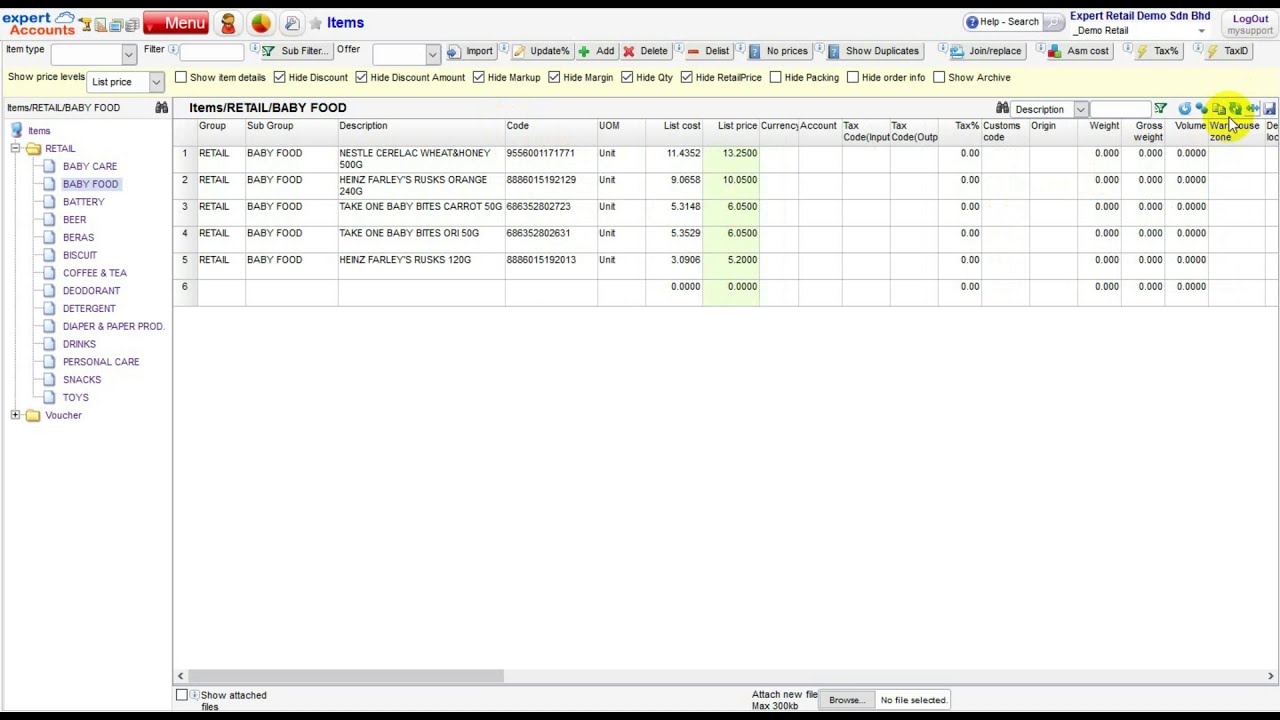Click the Delist button
Screen dimensions: 1280x720
click(x=708, y=51)
